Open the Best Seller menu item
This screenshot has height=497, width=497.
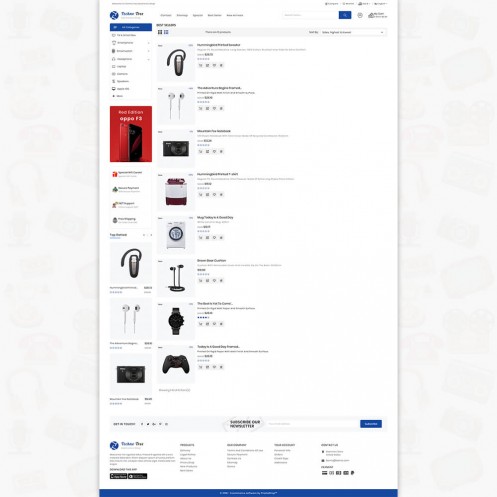pos(214,15)
